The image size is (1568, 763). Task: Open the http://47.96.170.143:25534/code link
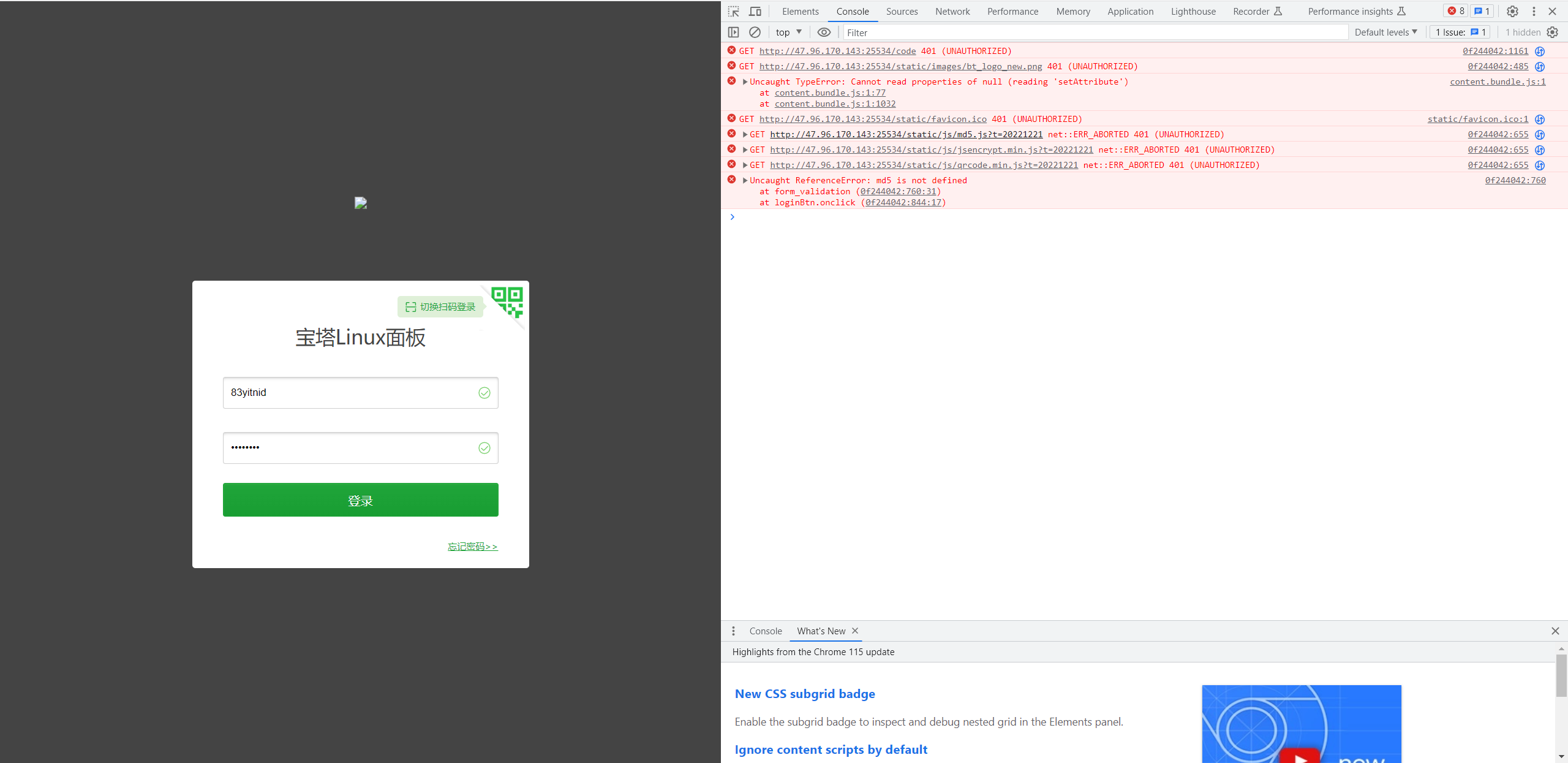(x=837, y=51)
